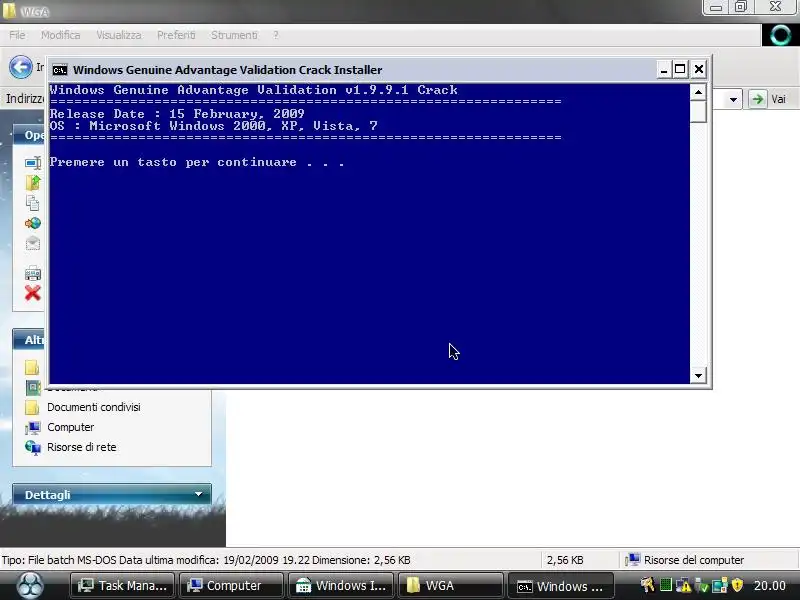Open the console window's system menu icon
800x600 pixels.
[60, 70]
